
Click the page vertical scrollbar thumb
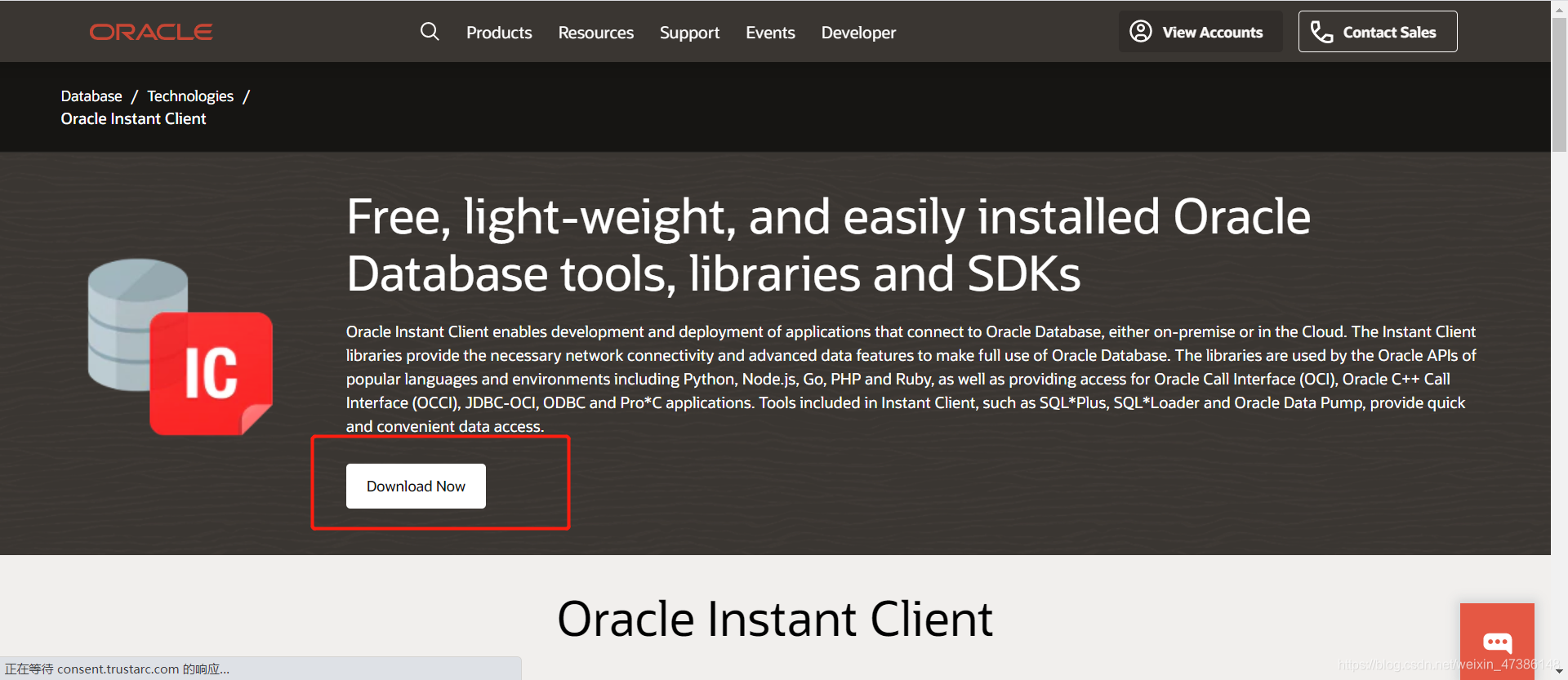[1559, 85]
